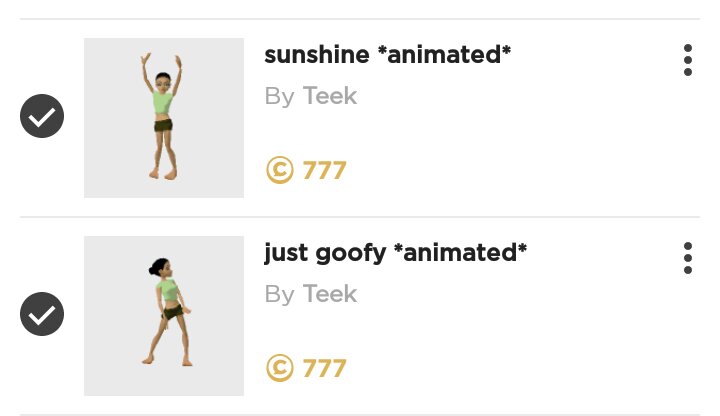This screenshot has width=720, height=416.
Task: Select the 777 price on just goofy
Action: 324,368
